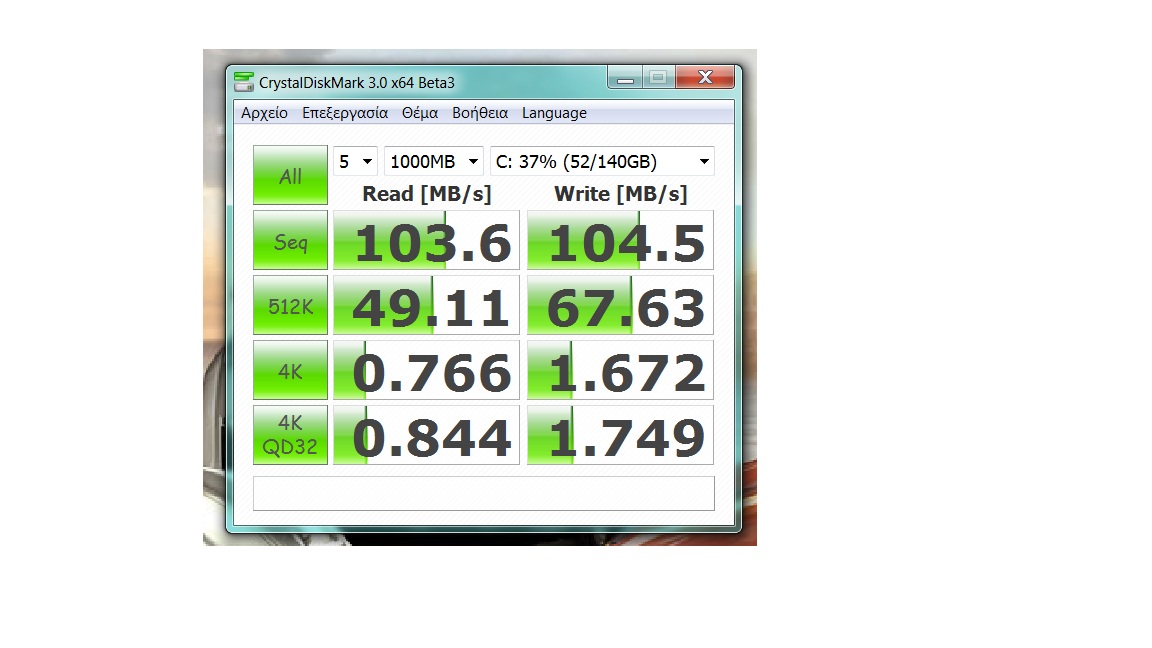This screenshot has width=1152, height=648.
Task: Click the 512K read result 49.11
Action: (426, 305)
